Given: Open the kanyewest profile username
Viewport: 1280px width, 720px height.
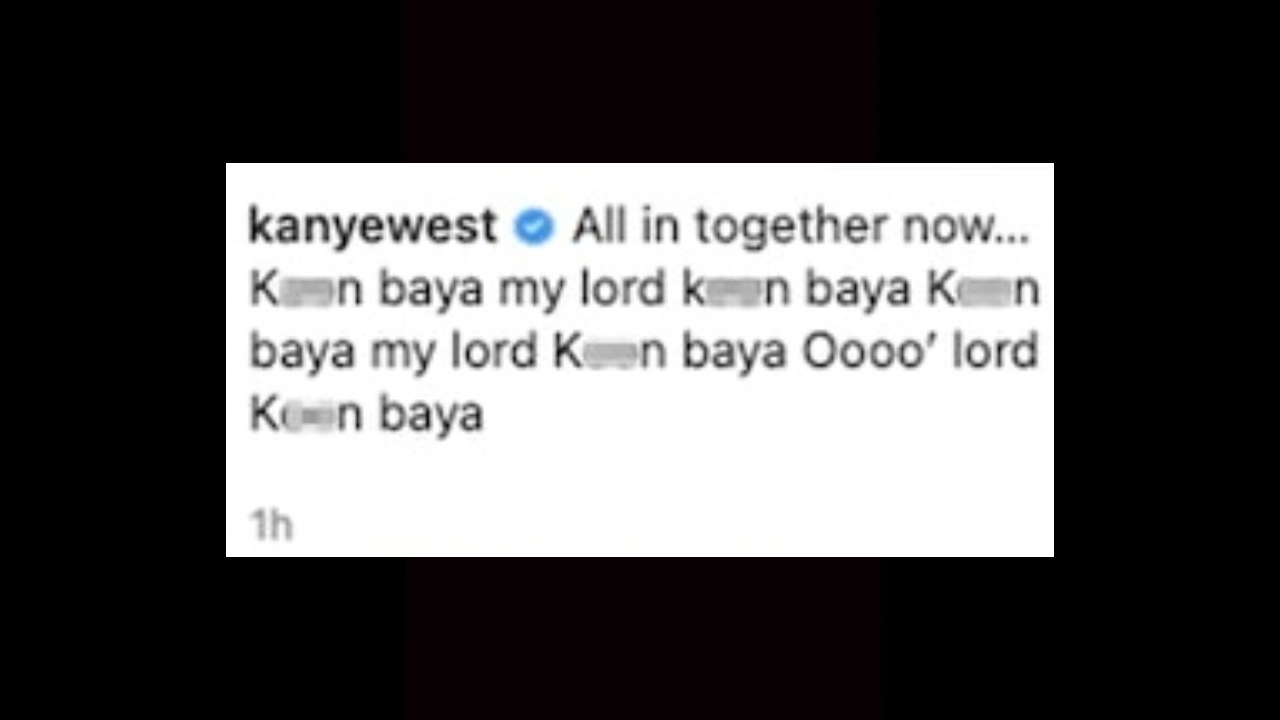Looking at the screenshot, I should point(372,227).
